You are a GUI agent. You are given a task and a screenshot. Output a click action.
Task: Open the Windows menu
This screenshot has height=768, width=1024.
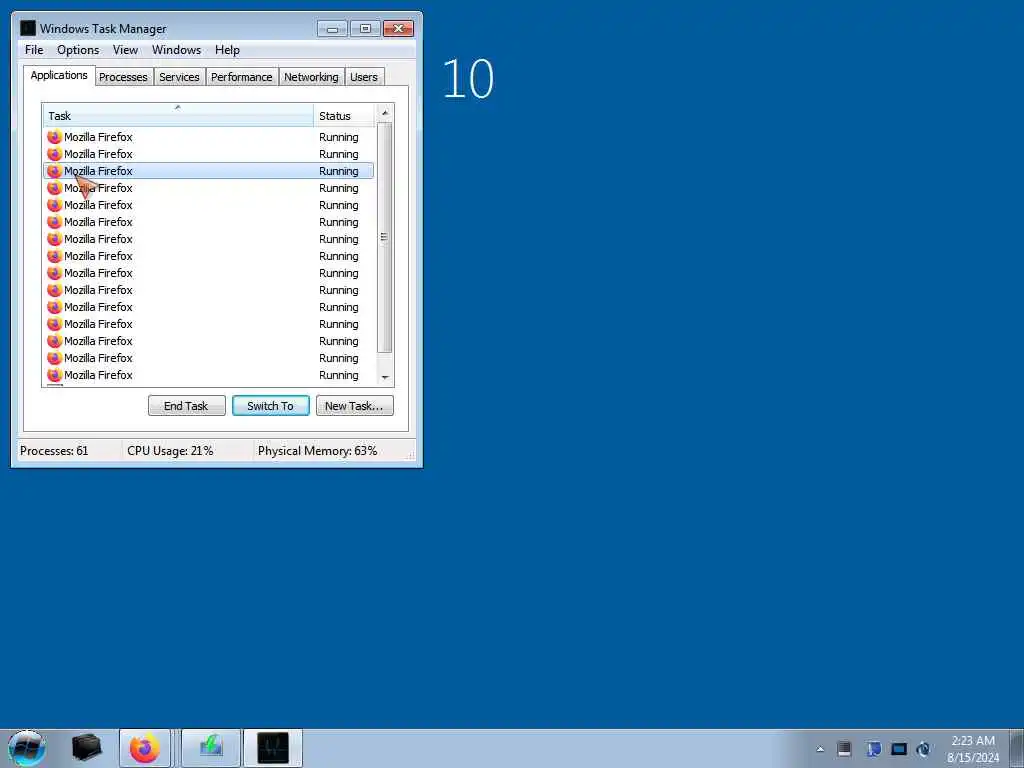tap(176, 50)
